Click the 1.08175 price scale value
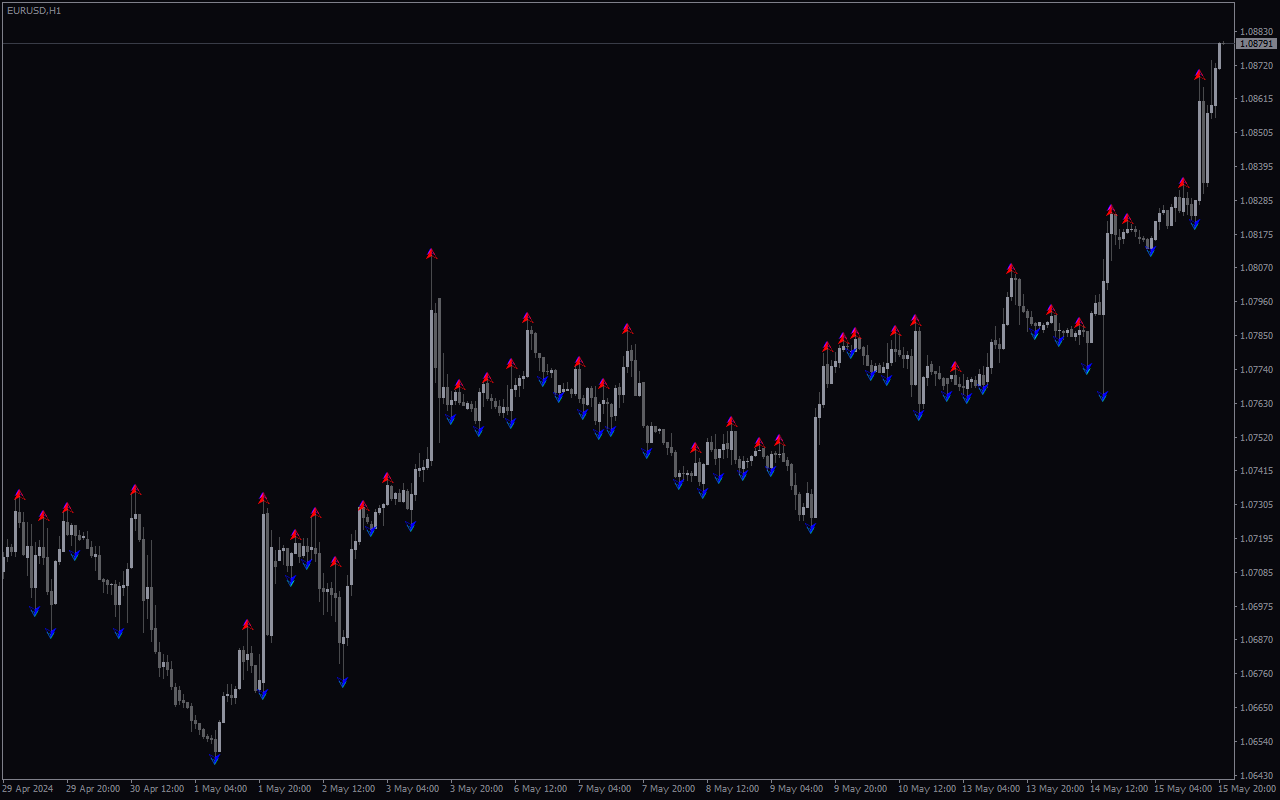The height and width of the screenshot is (800, 1280). (x=1256, y=234)
